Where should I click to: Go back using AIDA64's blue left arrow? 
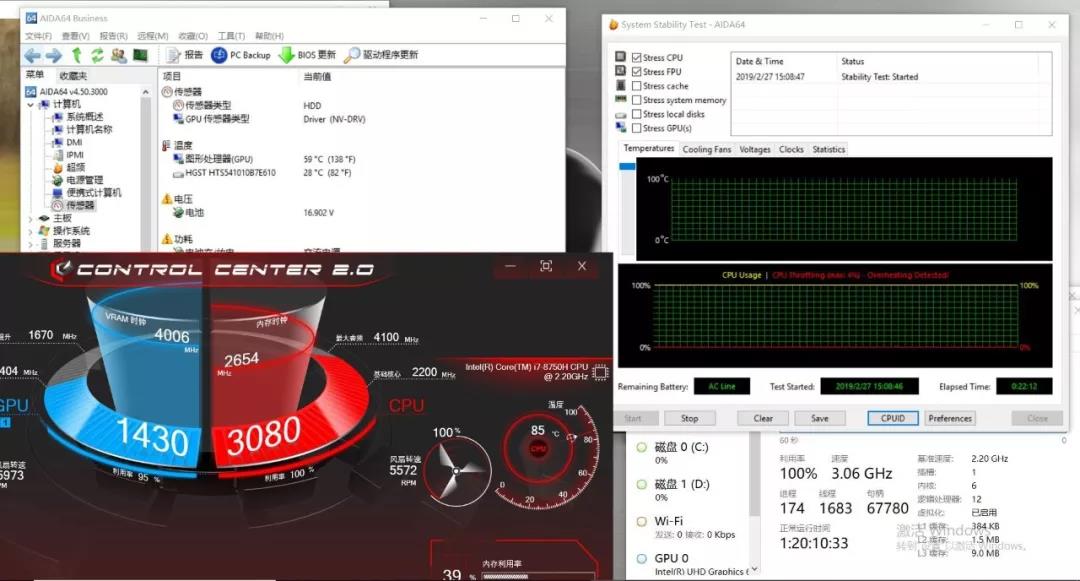pos(32,55)
